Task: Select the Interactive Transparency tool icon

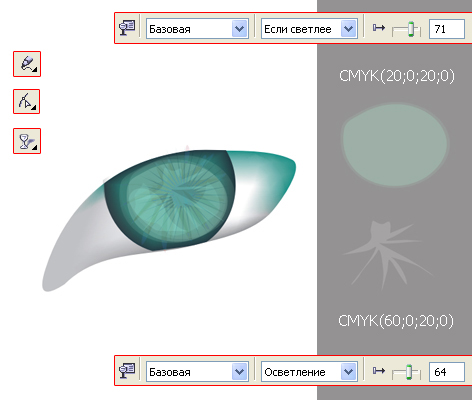Action: [x=27, y=141]
